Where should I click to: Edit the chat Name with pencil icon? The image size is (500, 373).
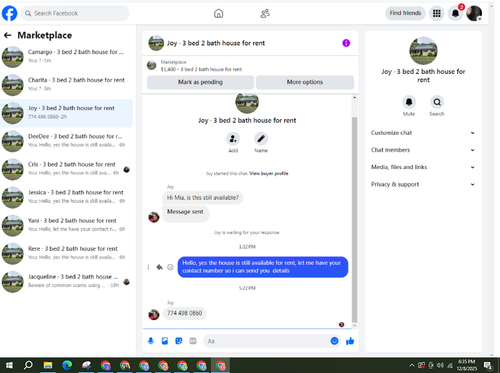[261, 139]
